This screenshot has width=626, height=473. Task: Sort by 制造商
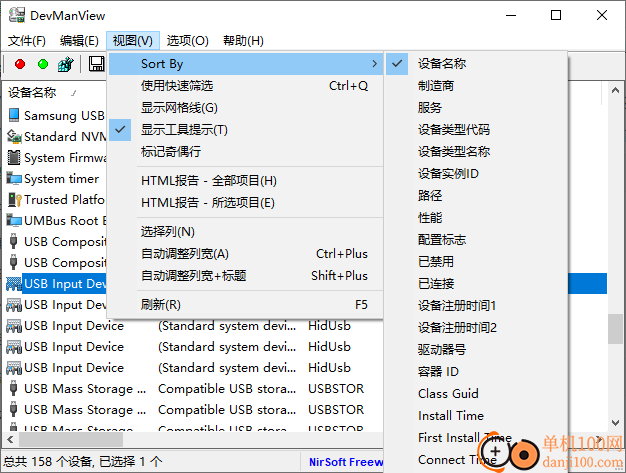pyautogui.click(x=477, y=86)
